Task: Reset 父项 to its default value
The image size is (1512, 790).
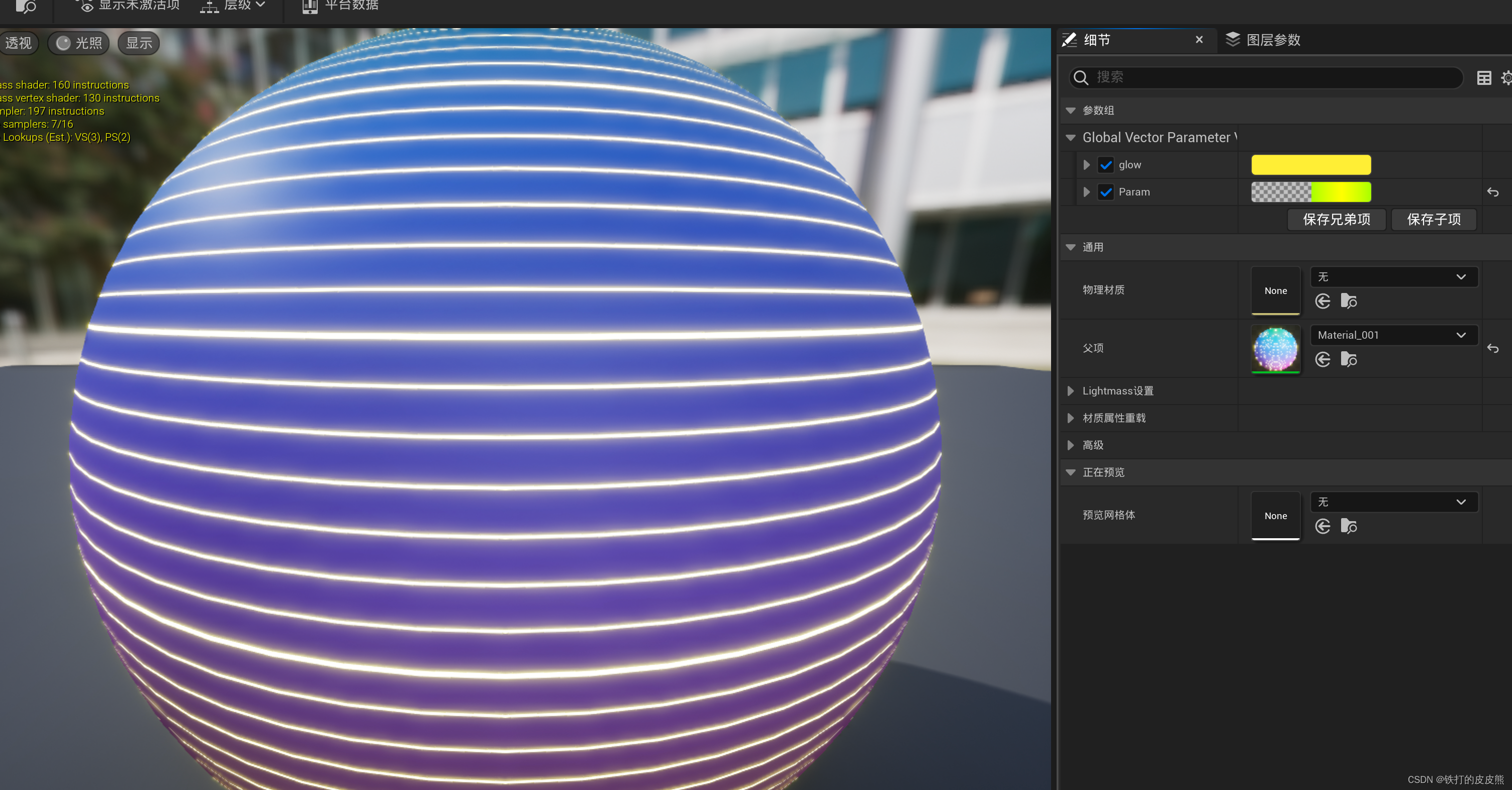Action: pos(1492,349)
